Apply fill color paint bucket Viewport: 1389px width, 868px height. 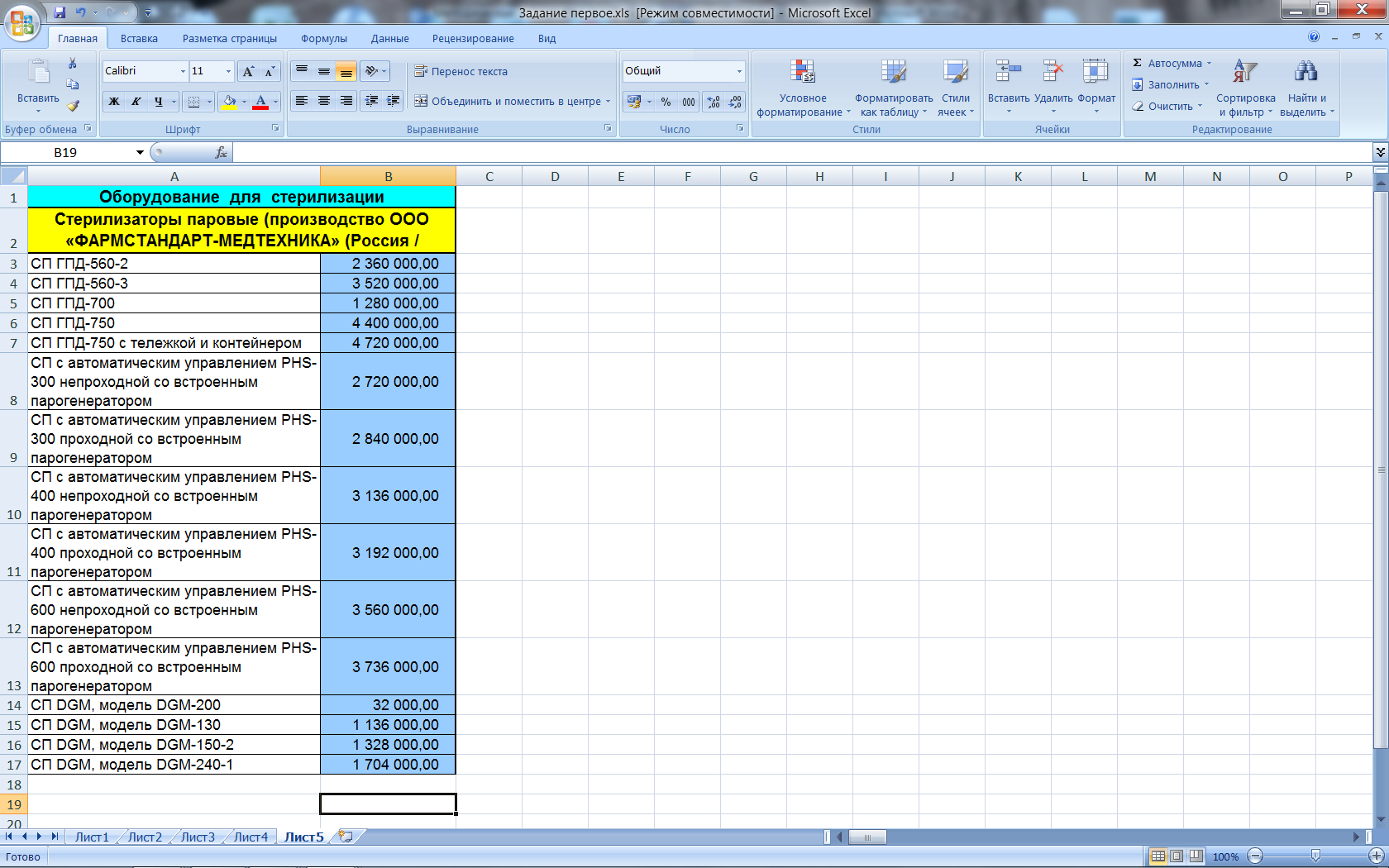(x=230, y=102)
